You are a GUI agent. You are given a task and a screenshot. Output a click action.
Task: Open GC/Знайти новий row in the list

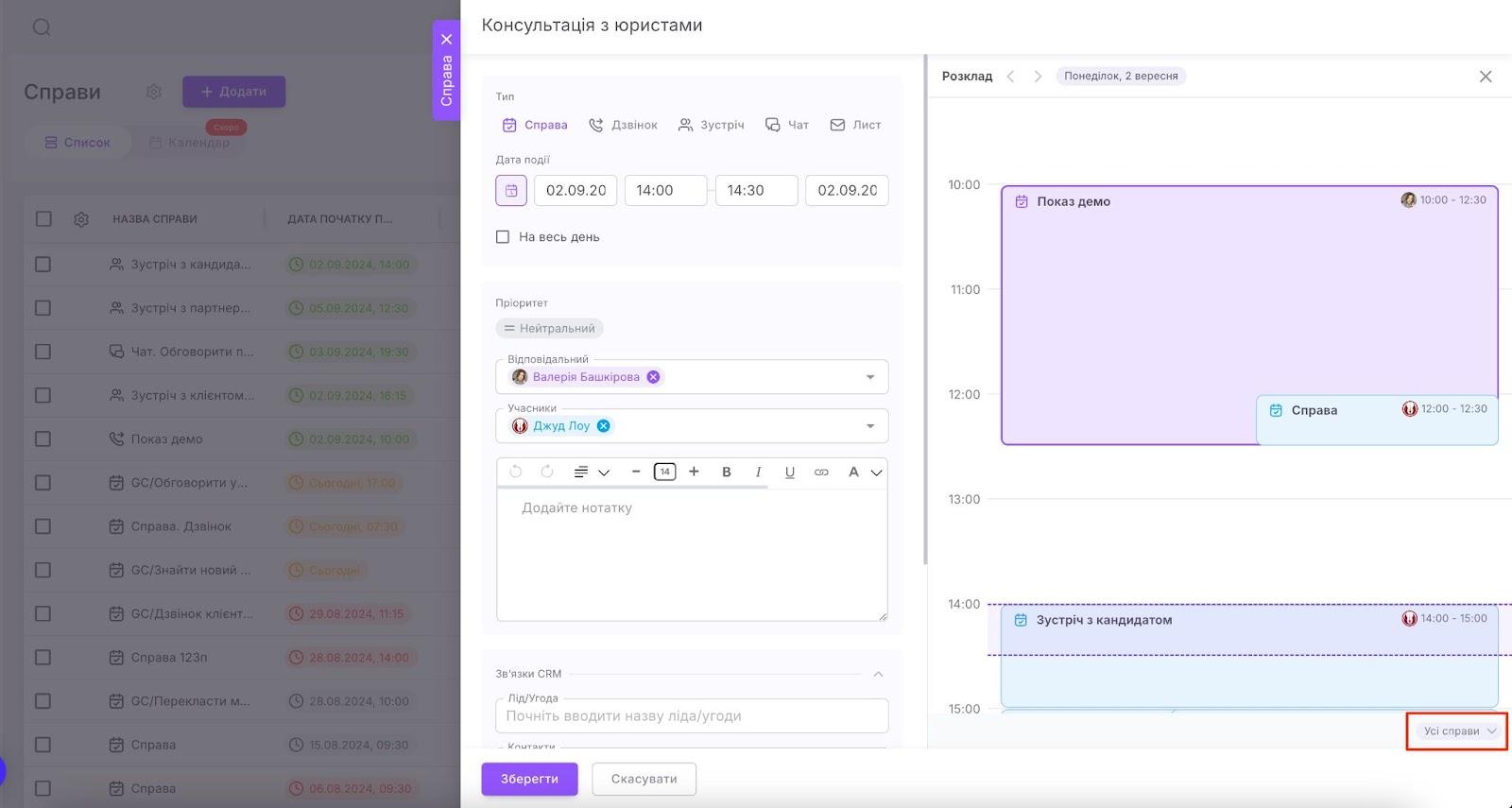coord(189,570)
